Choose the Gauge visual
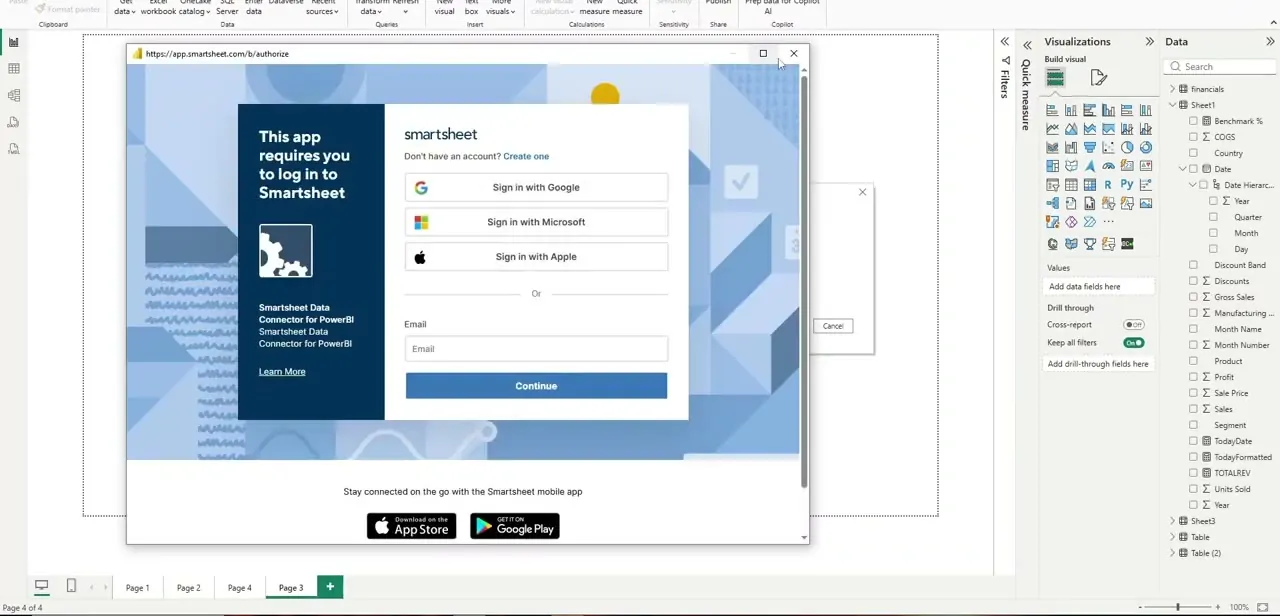The height and width of the screenshot is (616, 1280). pyautogui.click(x=1108, y=166)
